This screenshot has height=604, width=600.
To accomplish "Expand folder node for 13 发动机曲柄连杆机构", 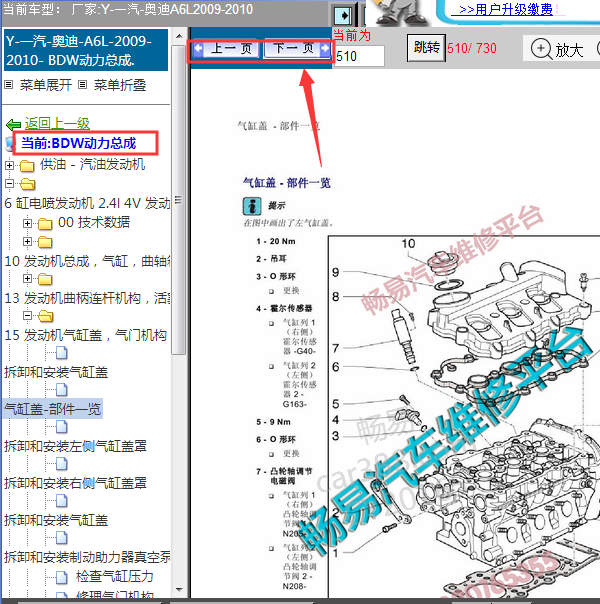I will click(x=27, y=278).
